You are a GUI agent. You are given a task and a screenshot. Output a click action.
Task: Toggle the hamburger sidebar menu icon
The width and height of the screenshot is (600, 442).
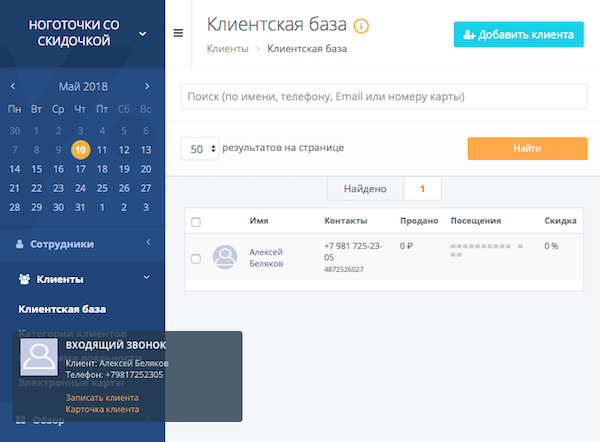pos(178,33)
